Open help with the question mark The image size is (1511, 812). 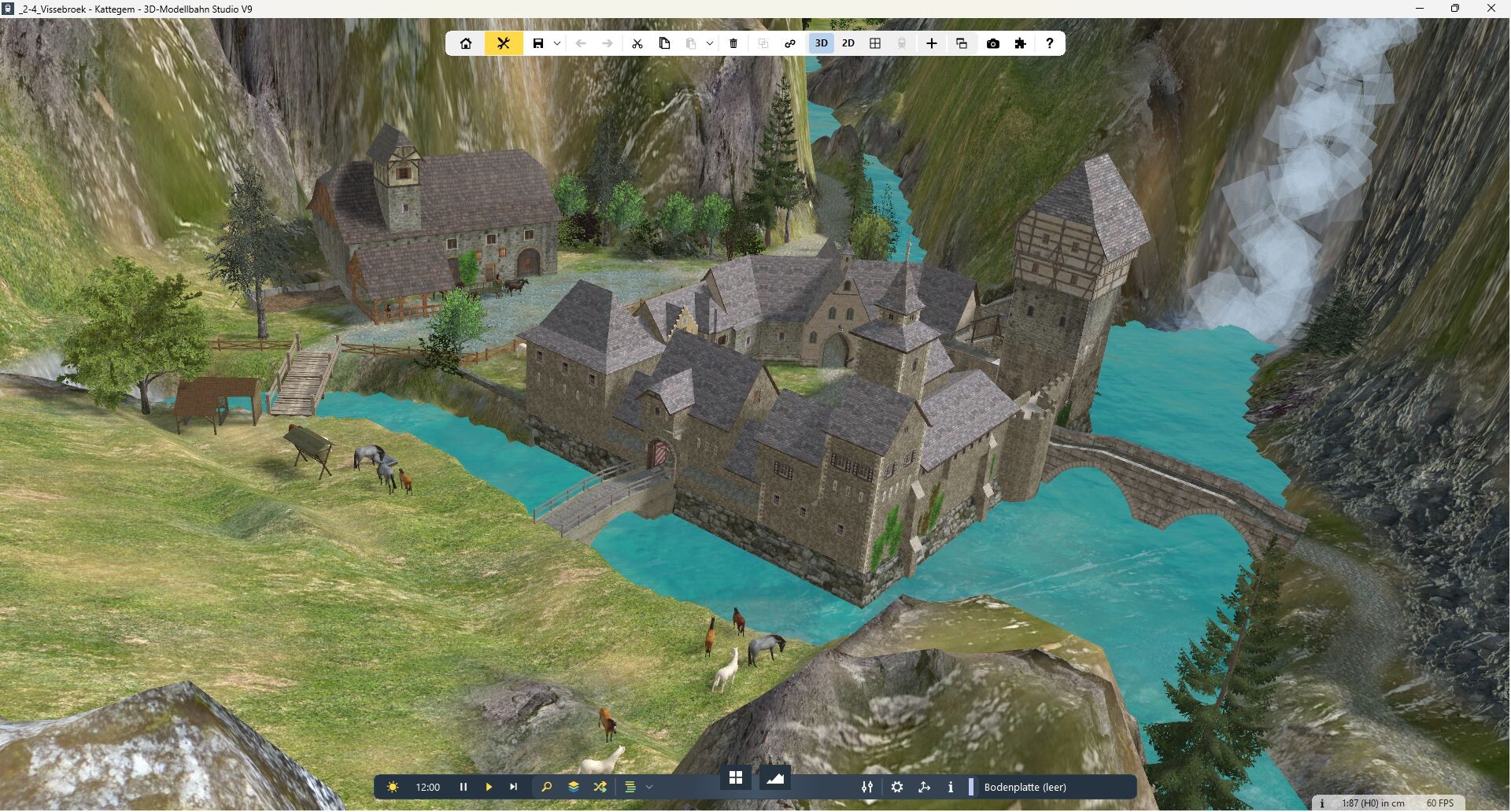point(1049,43)
